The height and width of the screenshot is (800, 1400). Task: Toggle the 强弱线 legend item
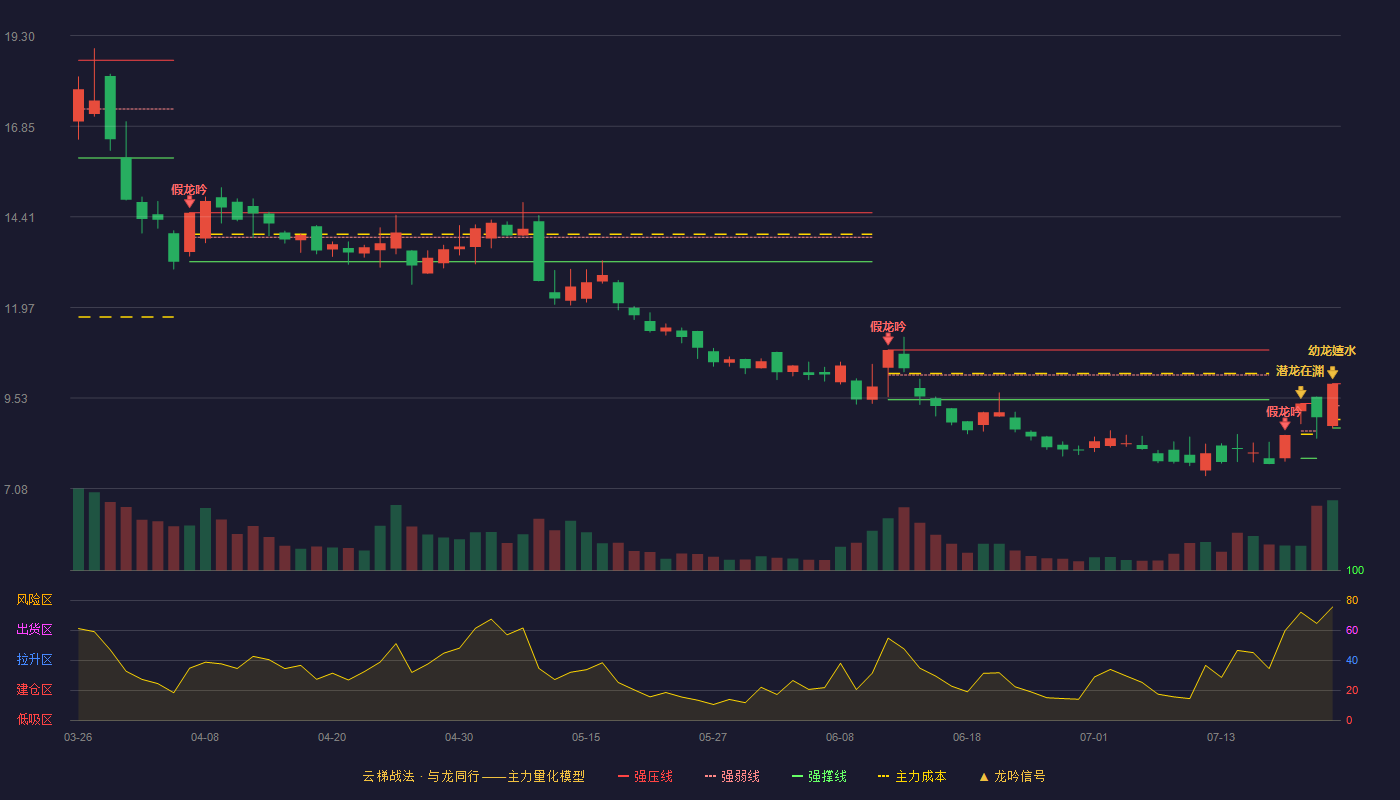pyautogui.click(x=732, y=776)
